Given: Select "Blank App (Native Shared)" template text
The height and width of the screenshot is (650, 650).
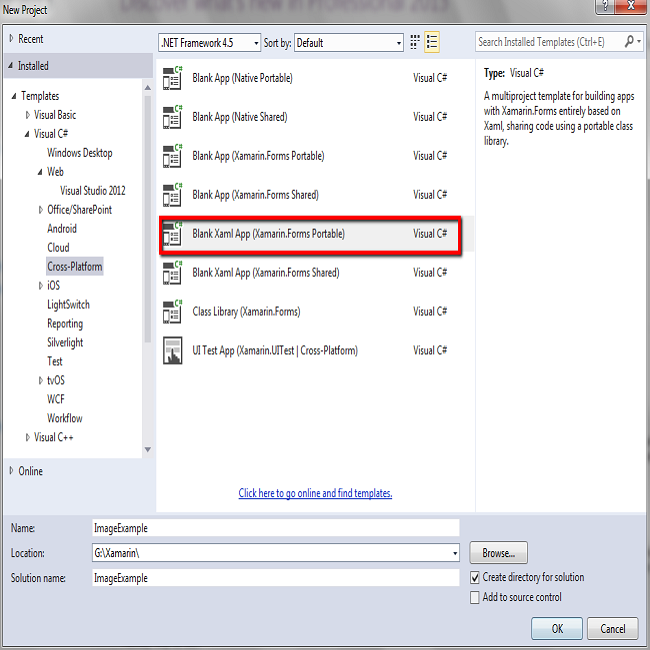Looking at the screenshot, I should tap(240, 117).
